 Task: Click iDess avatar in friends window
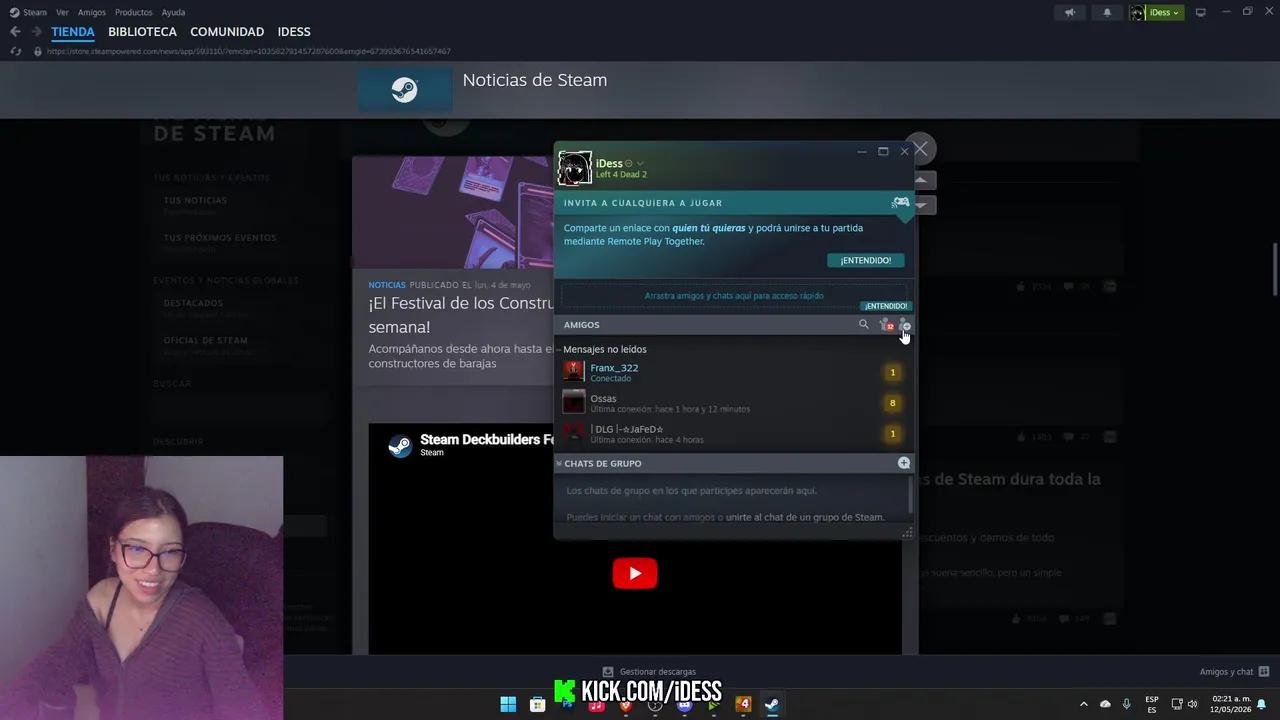click(575, 168)
